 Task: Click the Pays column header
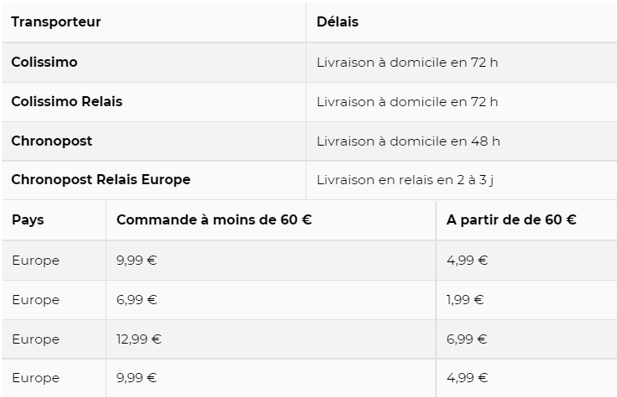tap(28, 220)
